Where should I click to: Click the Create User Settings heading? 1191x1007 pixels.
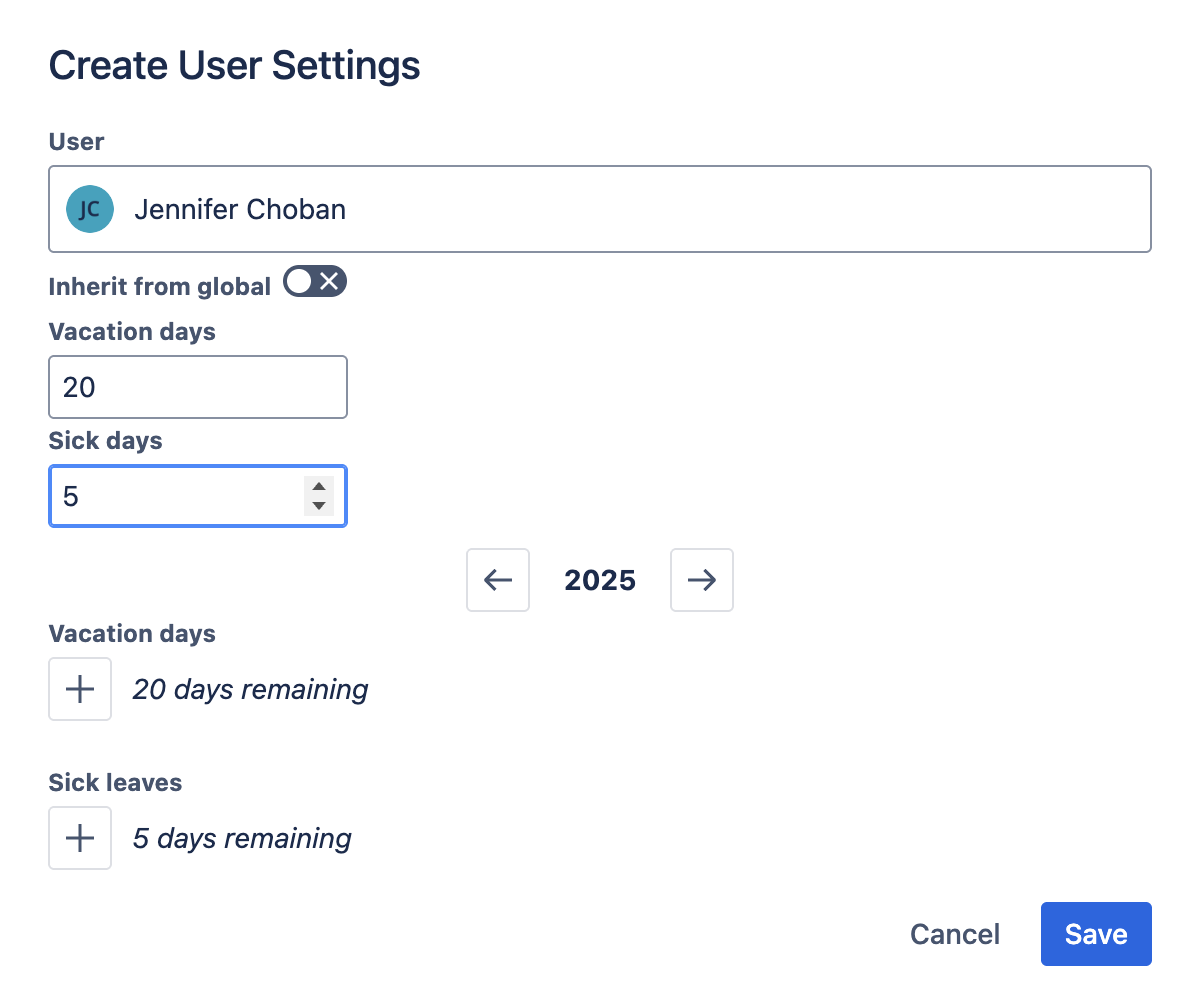[x=234, y=64]
